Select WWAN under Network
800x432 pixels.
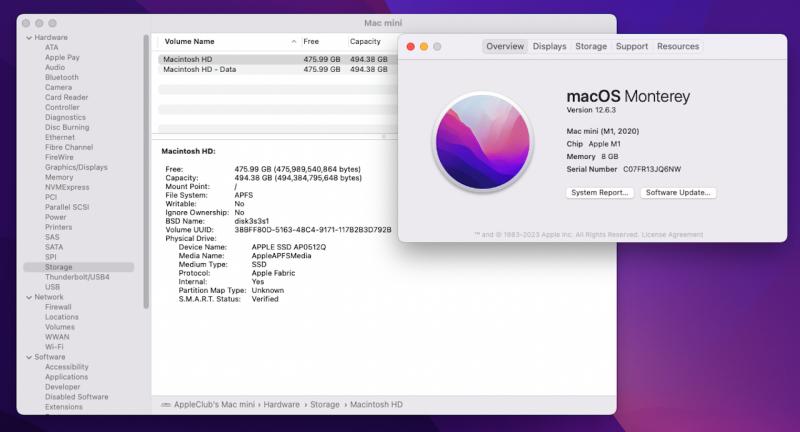coord(57,337)
